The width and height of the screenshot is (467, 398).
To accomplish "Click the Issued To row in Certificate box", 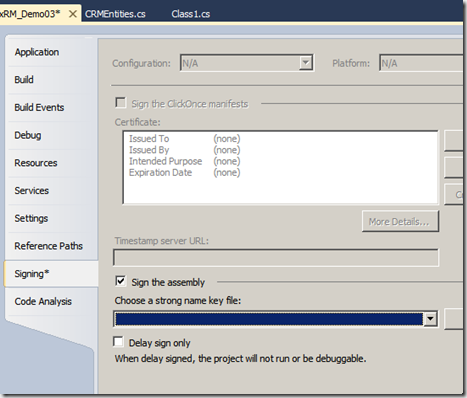I will click(184, 139).
